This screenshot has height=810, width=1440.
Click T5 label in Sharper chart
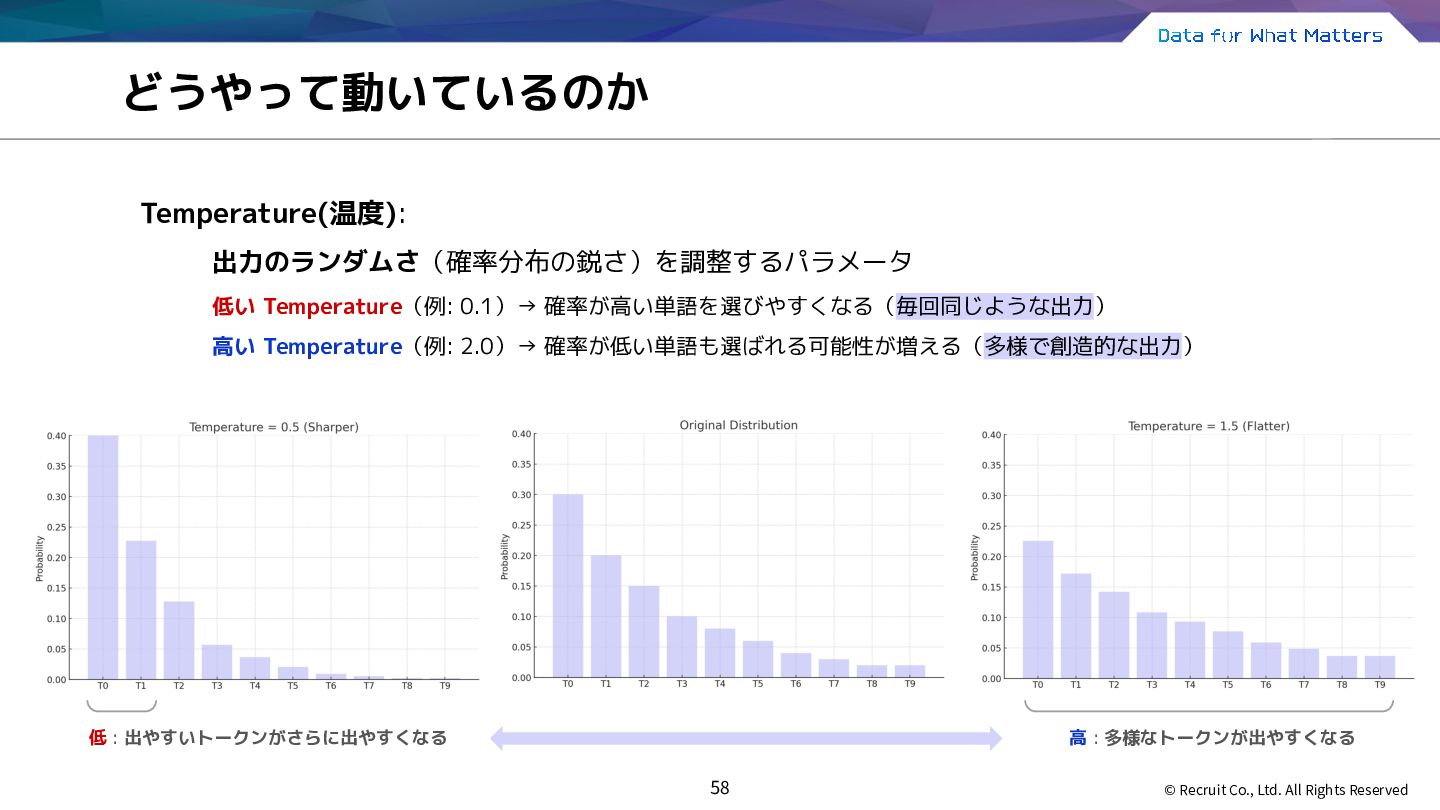293,686
